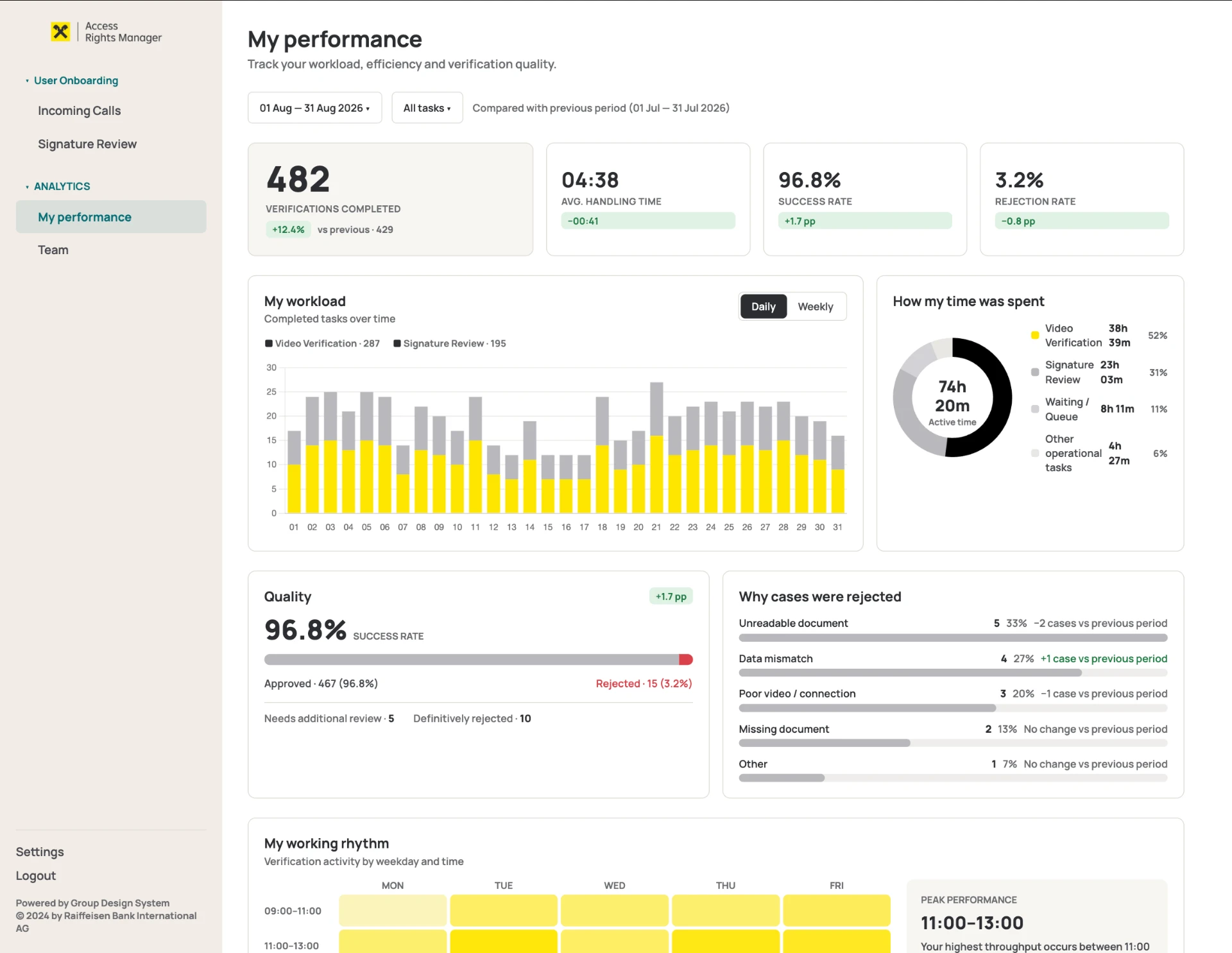Click 'Needs additional review · 5' text

(x=329, y=719)
